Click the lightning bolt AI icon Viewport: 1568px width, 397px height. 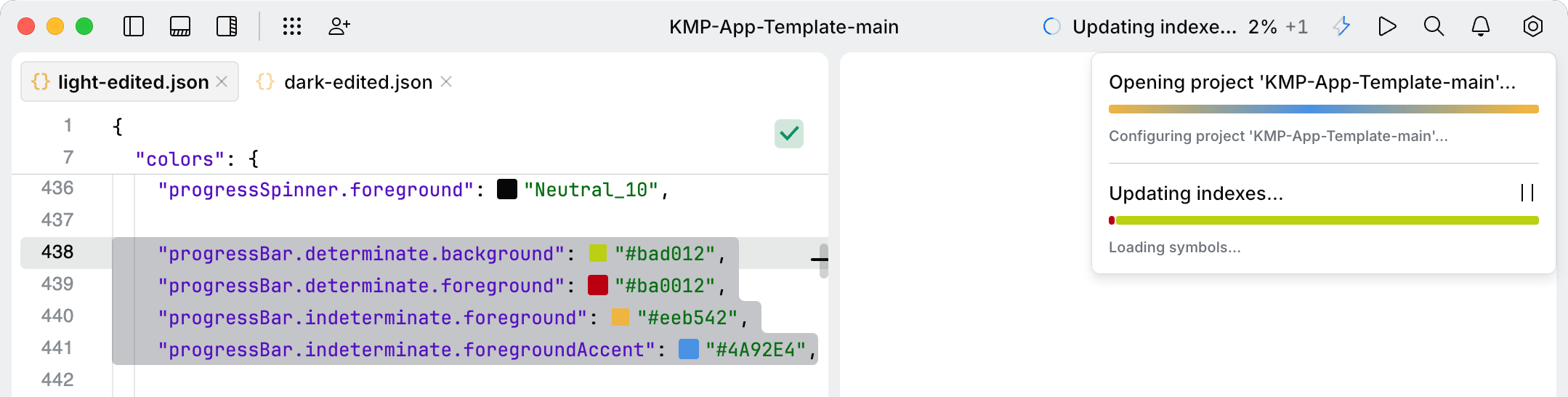coord(1341,27)
